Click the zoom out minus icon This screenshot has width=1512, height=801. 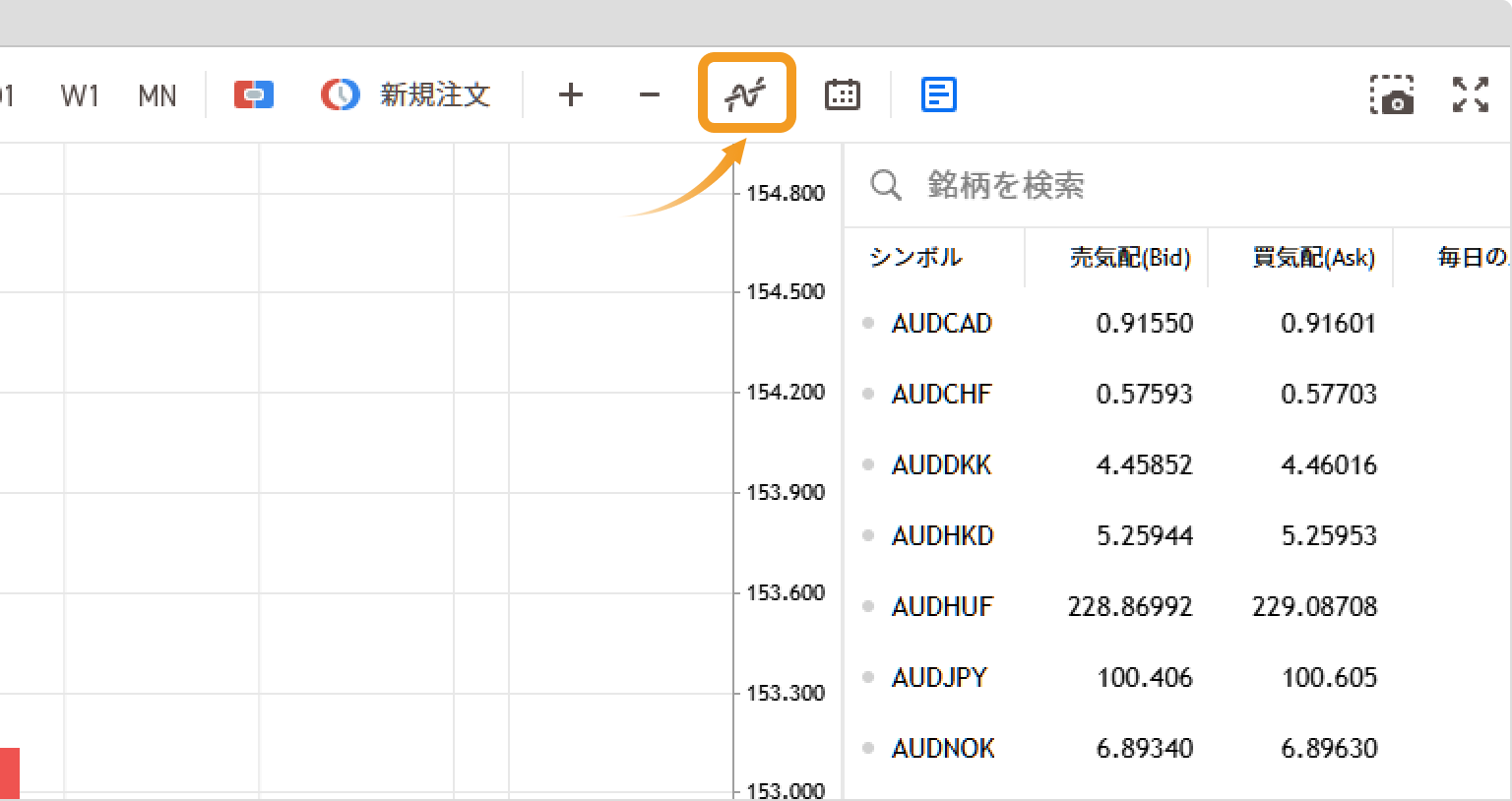tap(650, 94)
